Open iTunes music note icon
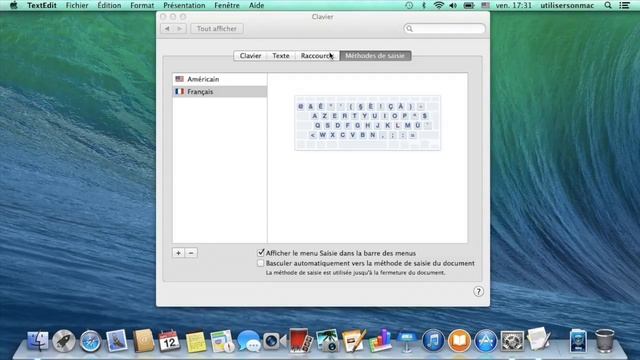Image resolution: width=640 pixels, height=360 pixels. click(x=433, y=341)
